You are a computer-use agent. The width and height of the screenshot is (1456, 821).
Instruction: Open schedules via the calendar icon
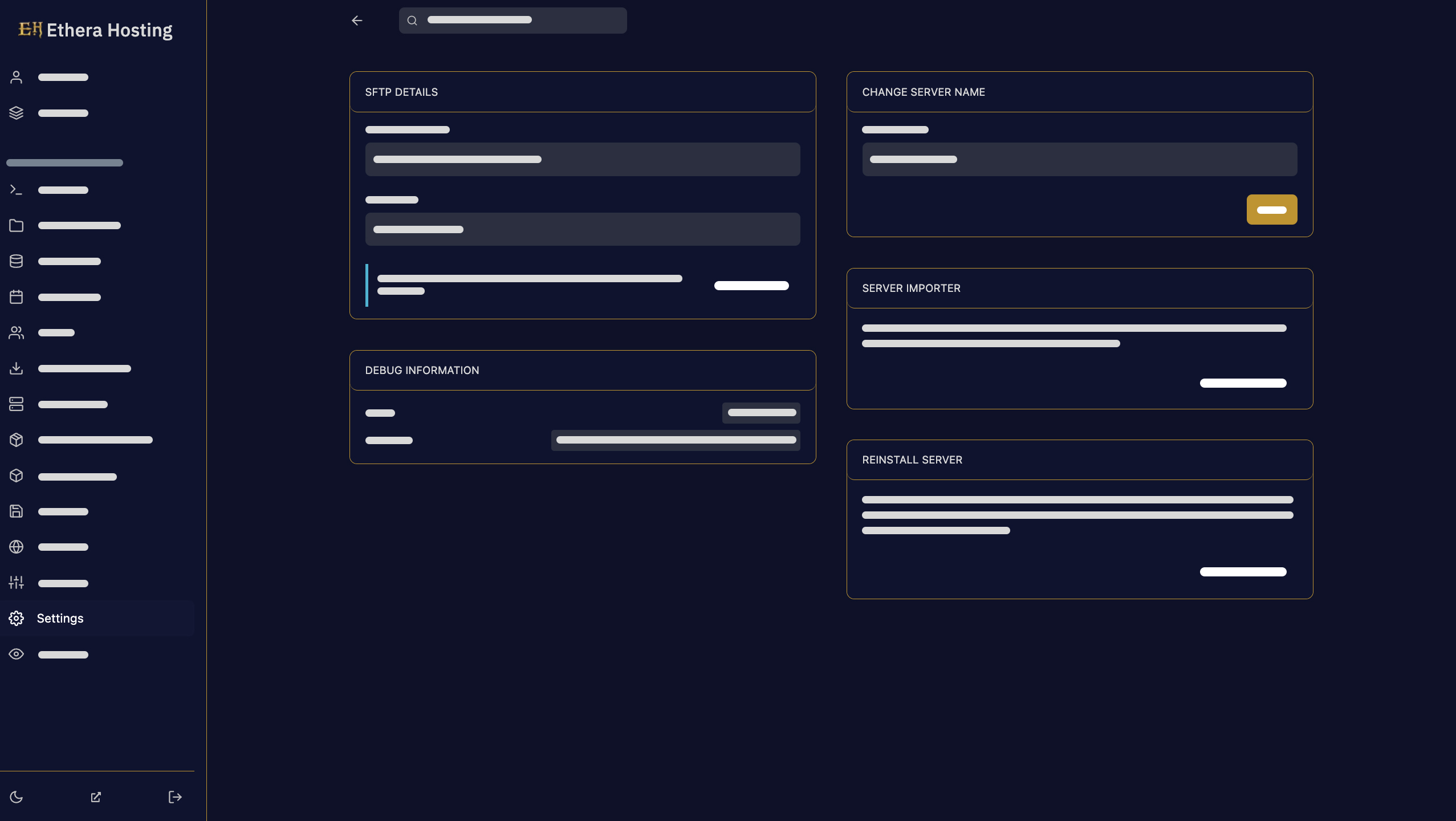pos(16,296)
